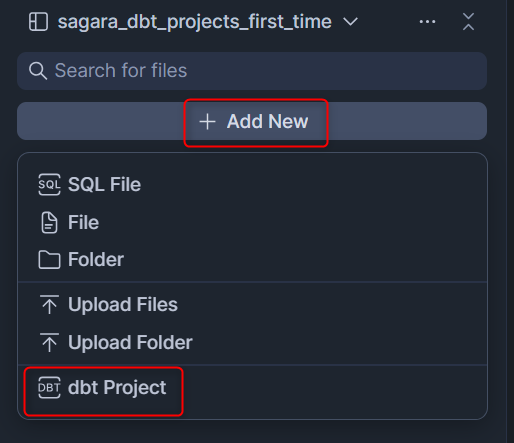
Task: Click the Add New button
Action: 252,121
